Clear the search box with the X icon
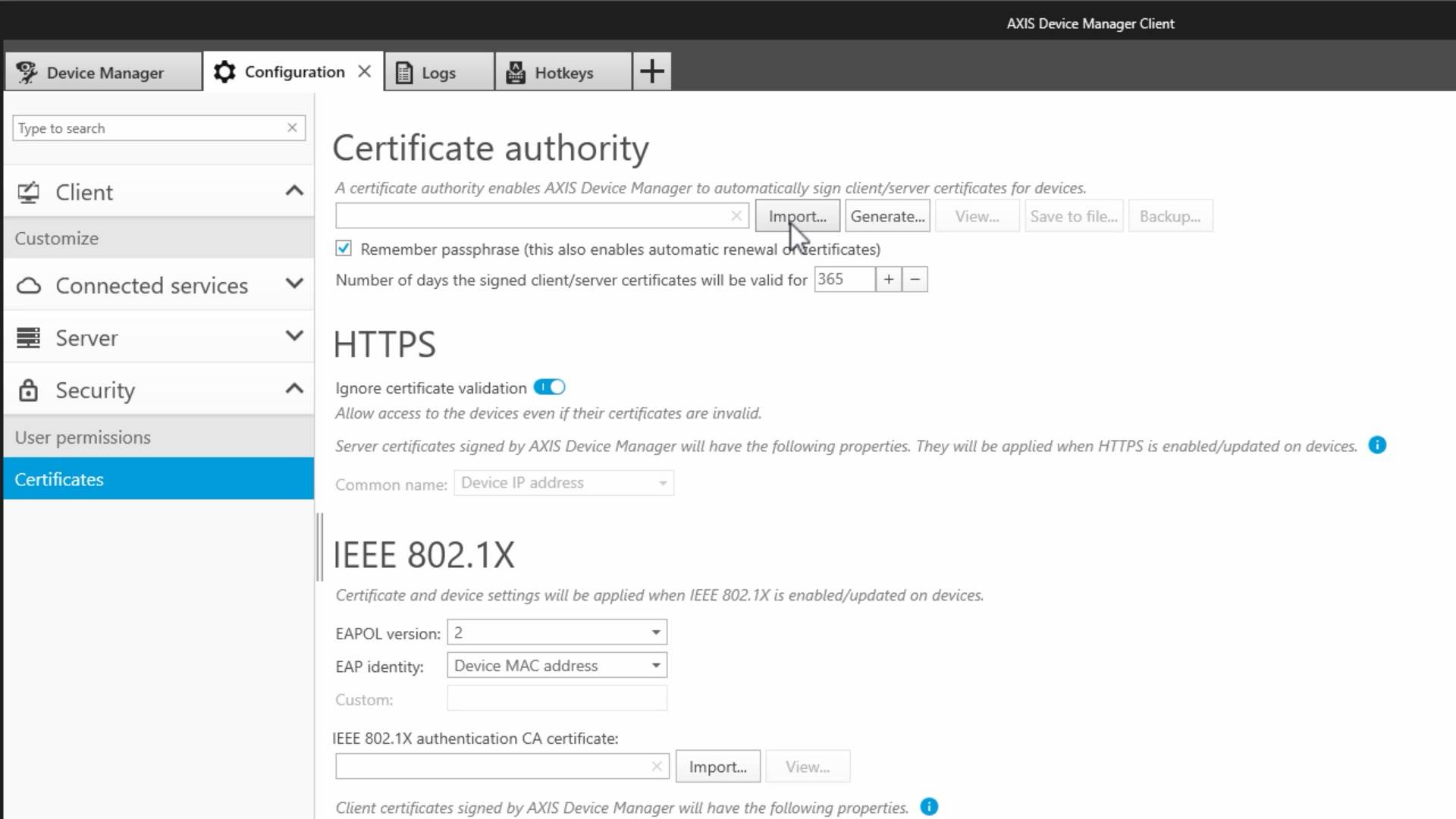Image resolution: width=1456 pixels, height=819 pixels. pos(292,128)
